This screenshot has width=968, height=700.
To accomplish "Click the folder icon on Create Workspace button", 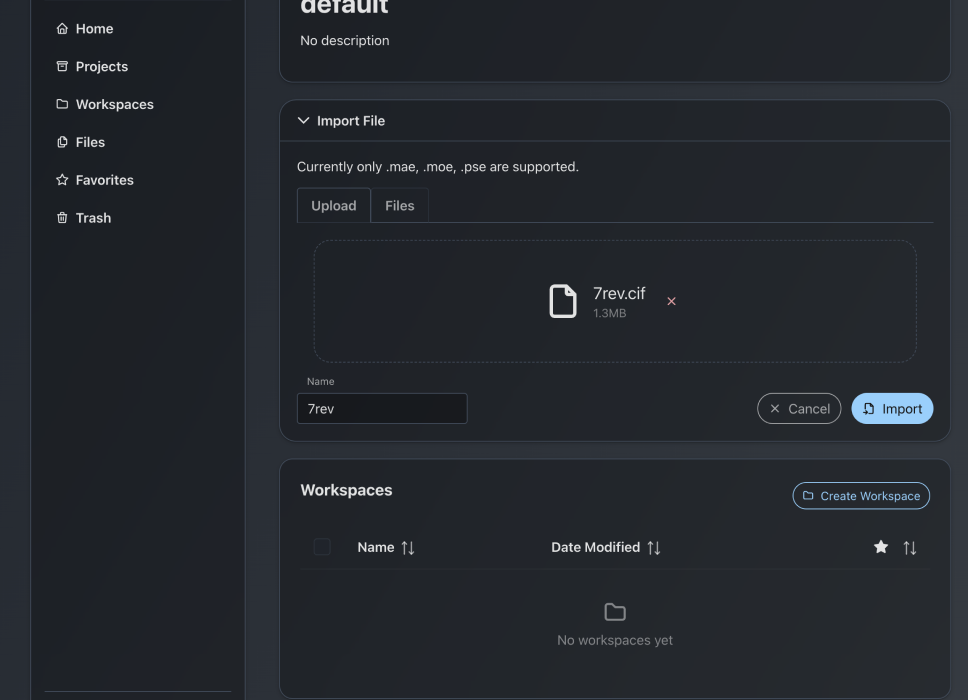I will [x=806, y=495].
